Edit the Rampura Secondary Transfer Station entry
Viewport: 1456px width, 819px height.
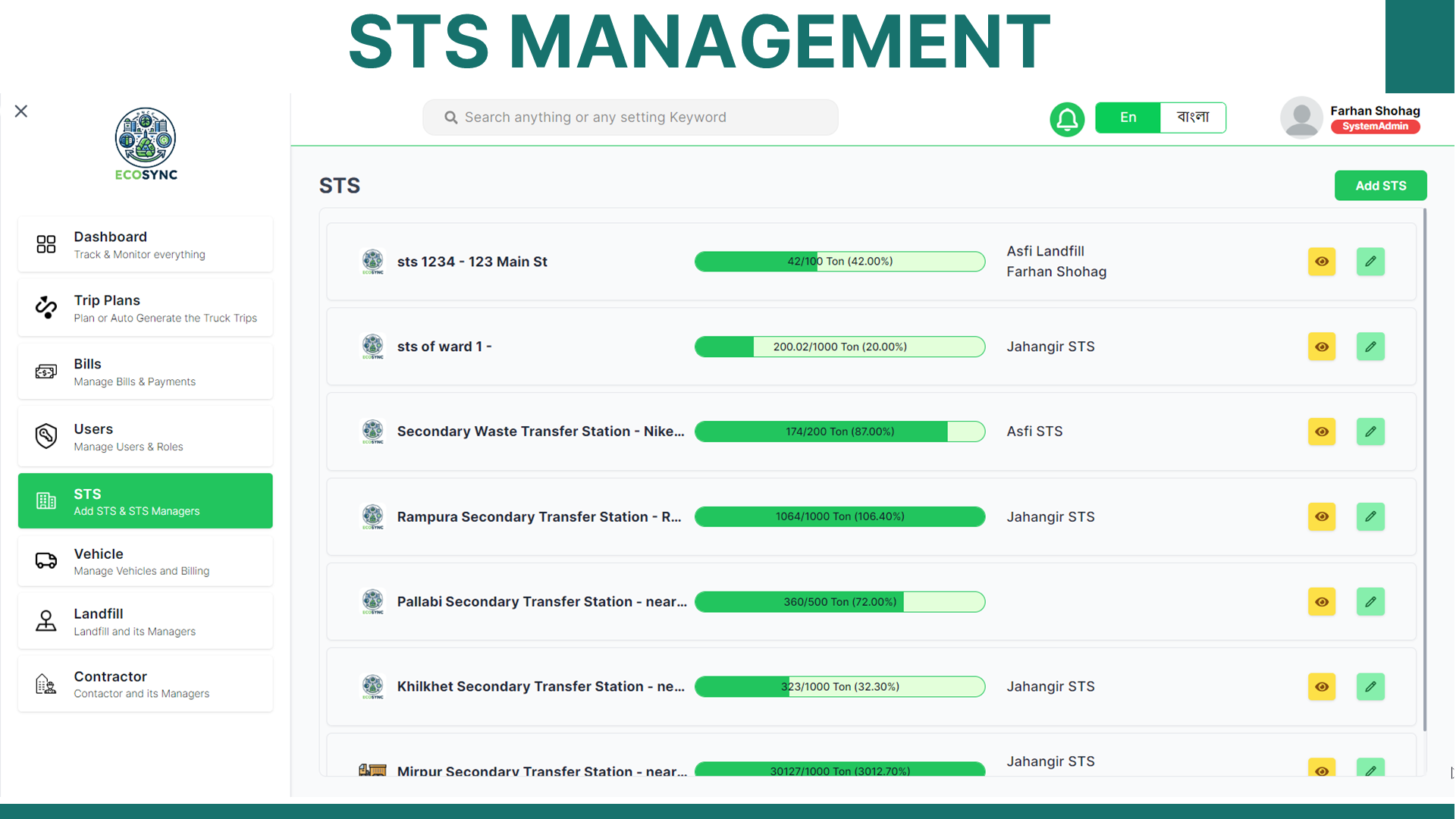[x=1370, y=516]
